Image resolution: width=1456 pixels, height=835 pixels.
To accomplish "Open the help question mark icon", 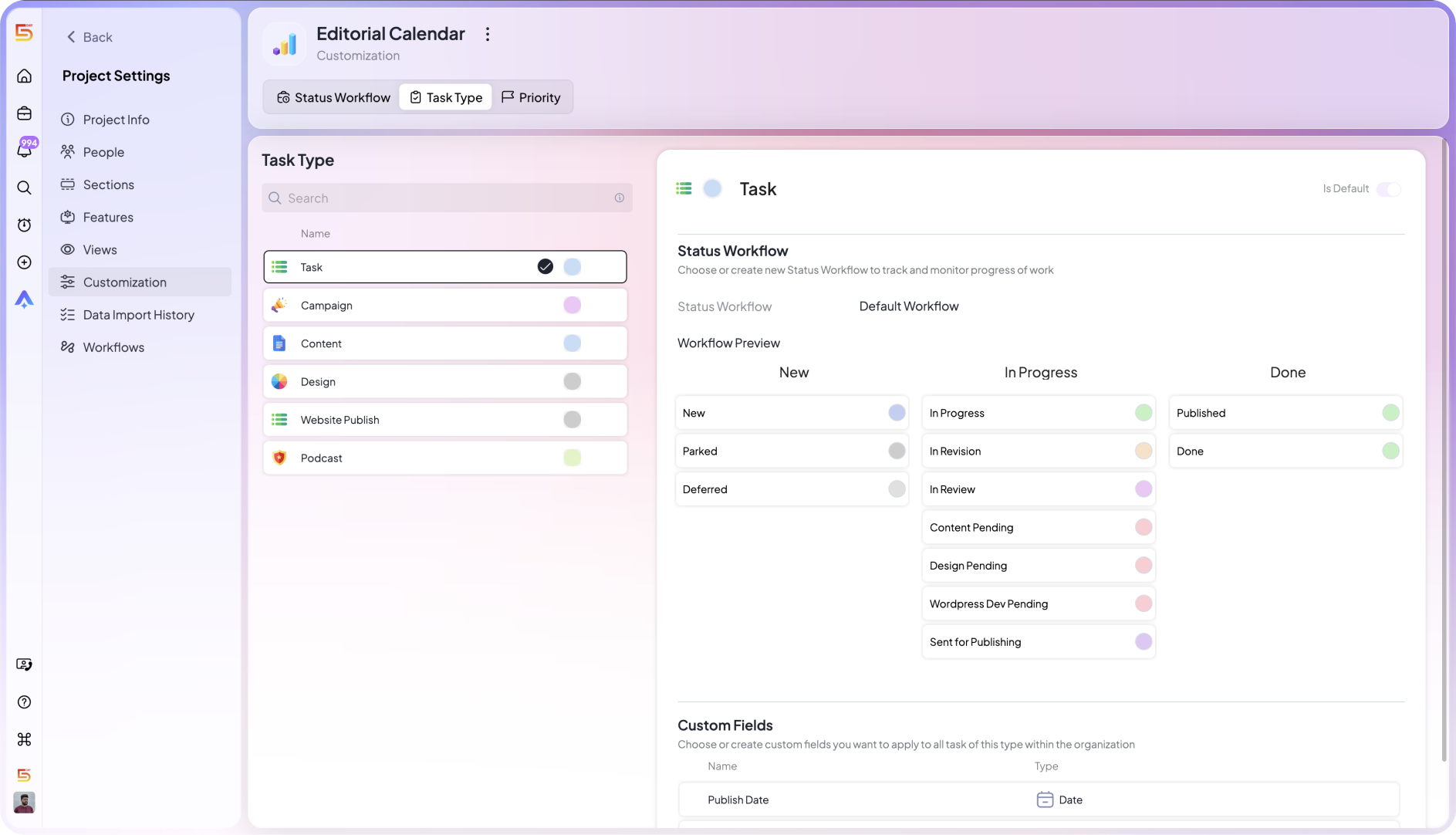I will coord(24,702).
